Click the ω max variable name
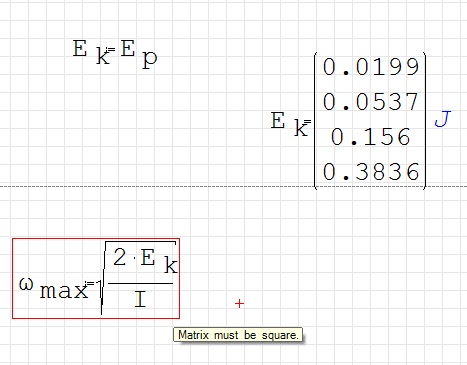Screen dimensions: 467x365 53,288
